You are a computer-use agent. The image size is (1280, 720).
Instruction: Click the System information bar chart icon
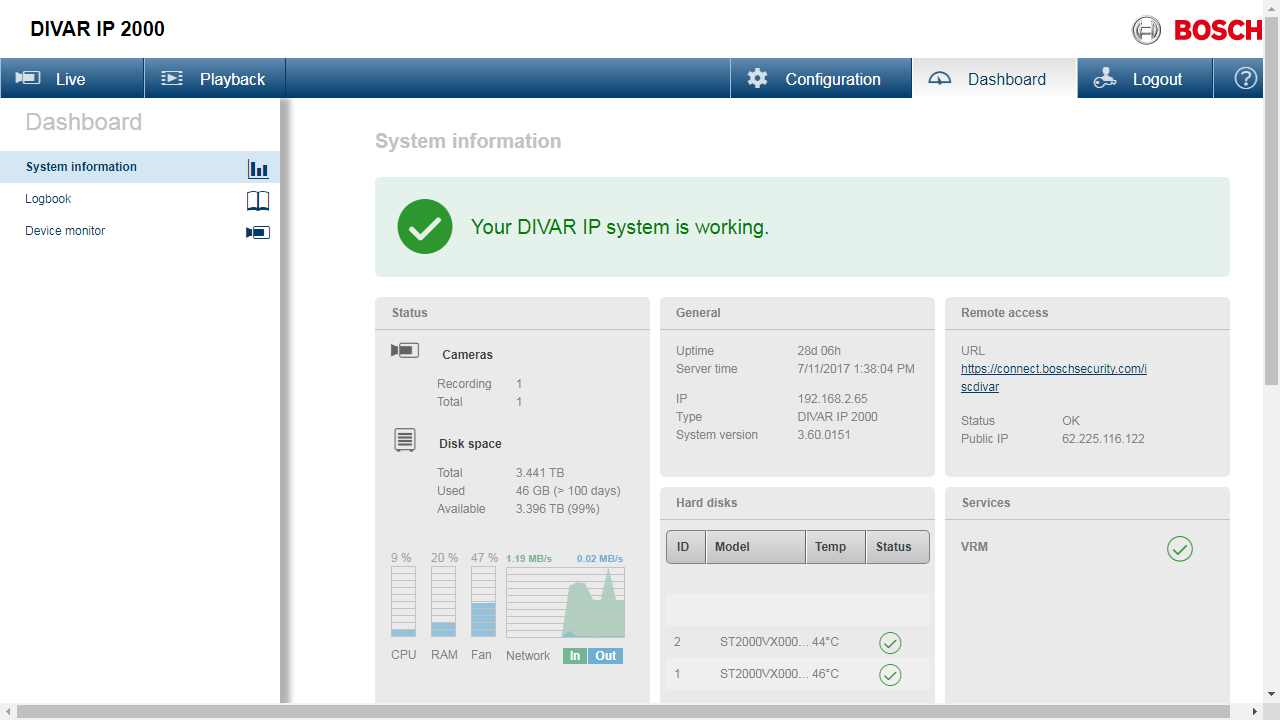258,168
